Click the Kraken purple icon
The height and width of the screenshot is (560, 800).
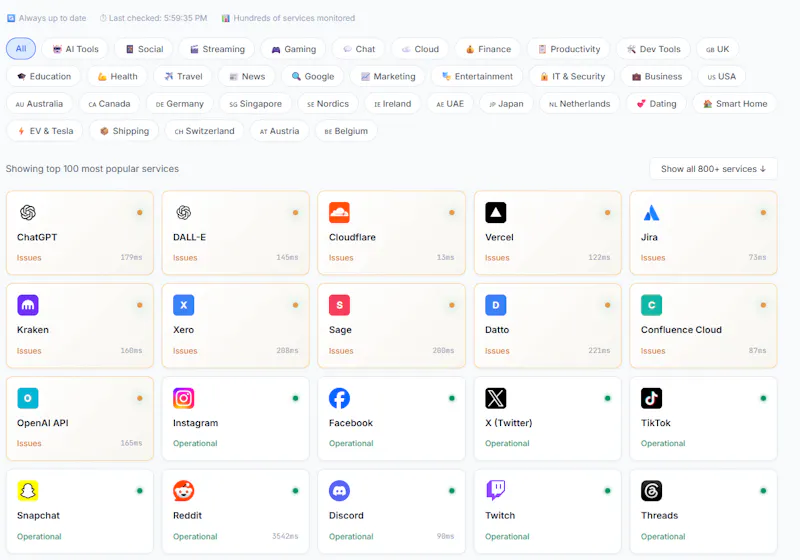28,305
